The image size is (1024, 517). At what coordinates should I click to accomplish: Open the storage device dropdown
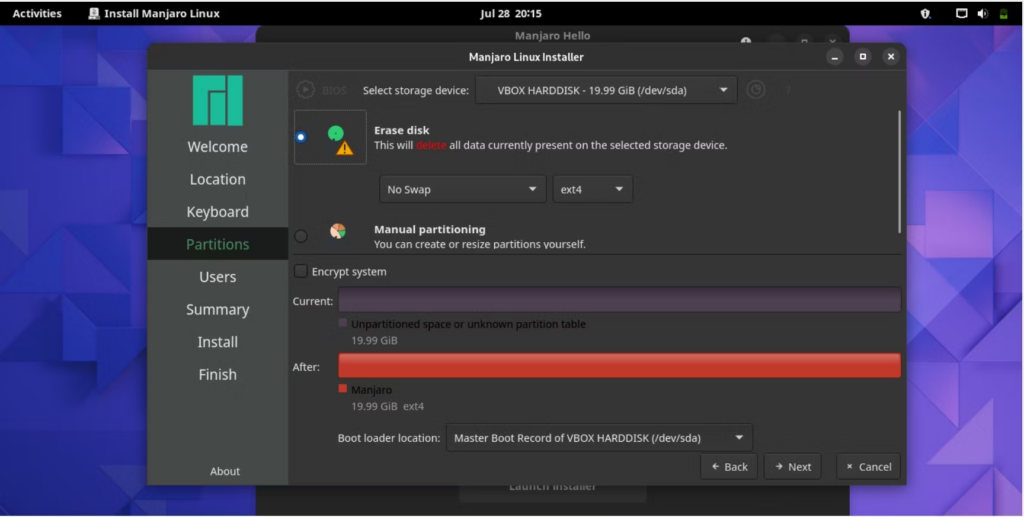click(607, 90)
